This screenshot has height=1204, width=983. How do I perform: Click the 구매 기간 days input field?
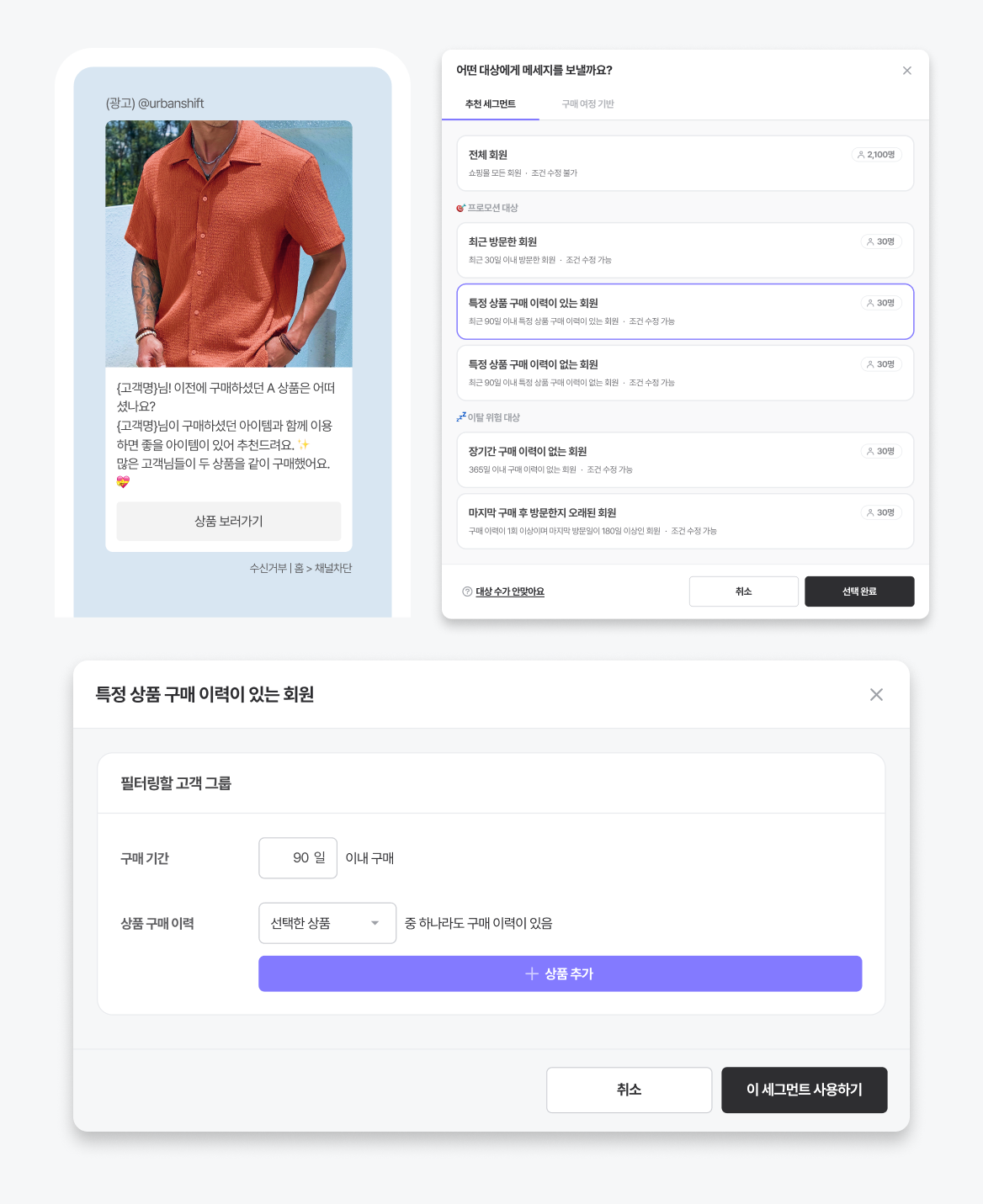click(298, 858)
